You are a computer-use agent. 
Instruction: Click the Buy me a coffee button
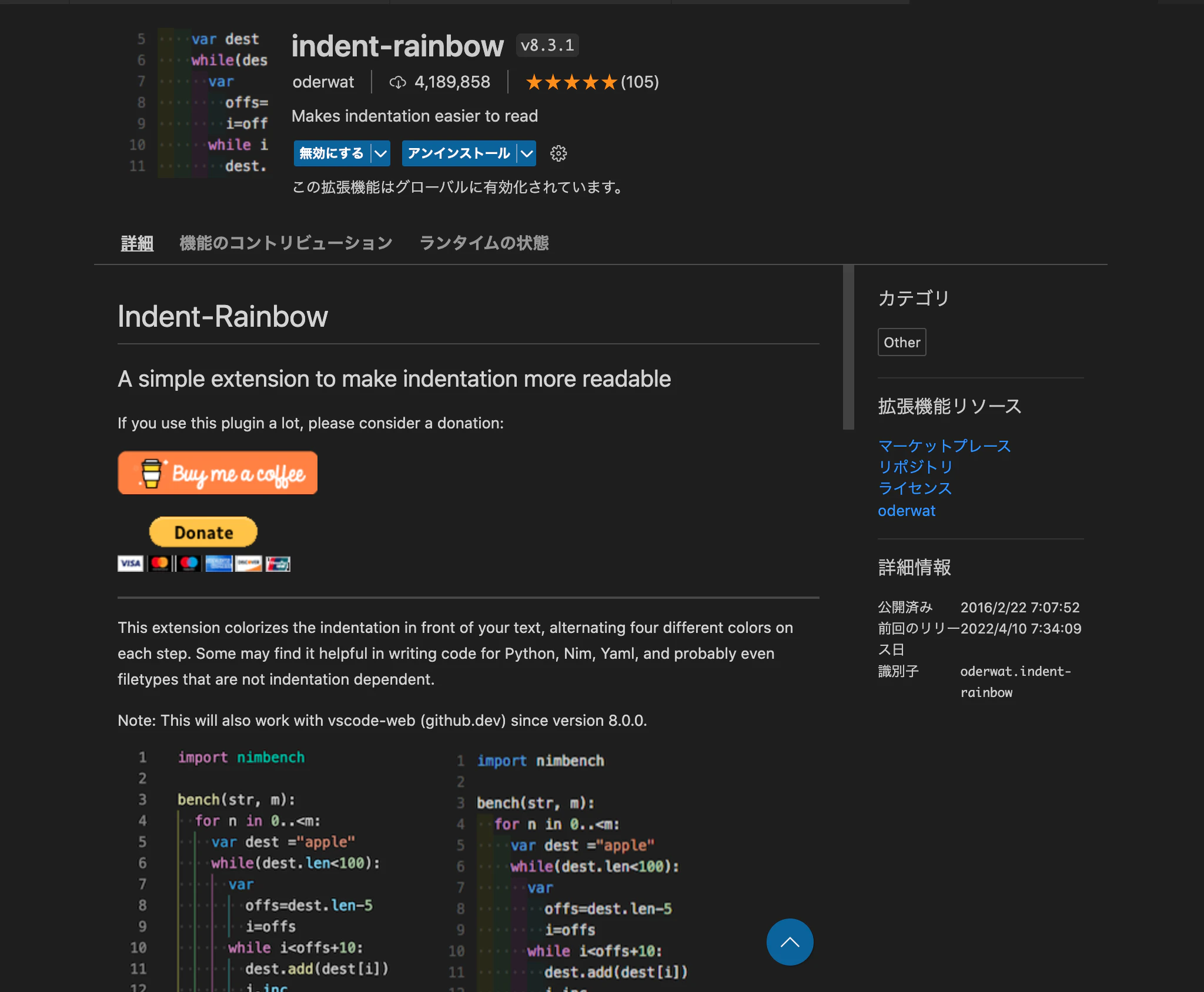point(218,472)
